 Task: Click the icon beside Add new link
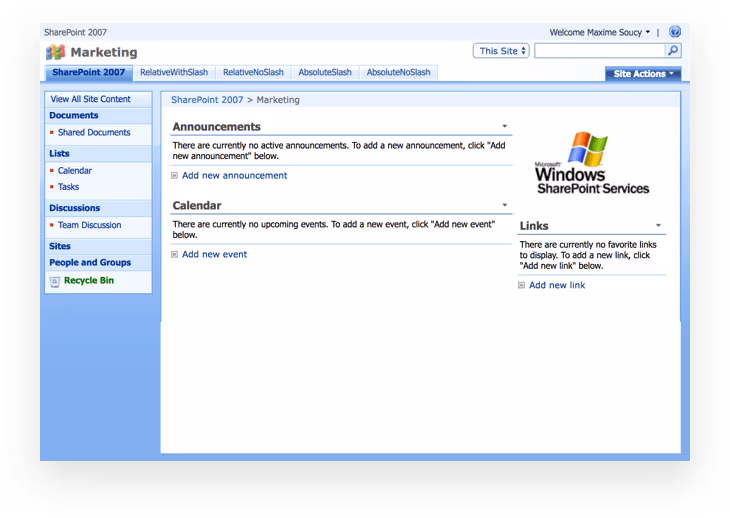tap(521, 285)
